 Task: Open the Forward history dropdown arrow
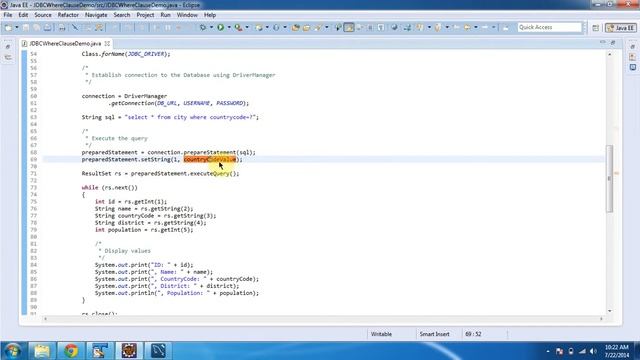click(x=493, y=28)
